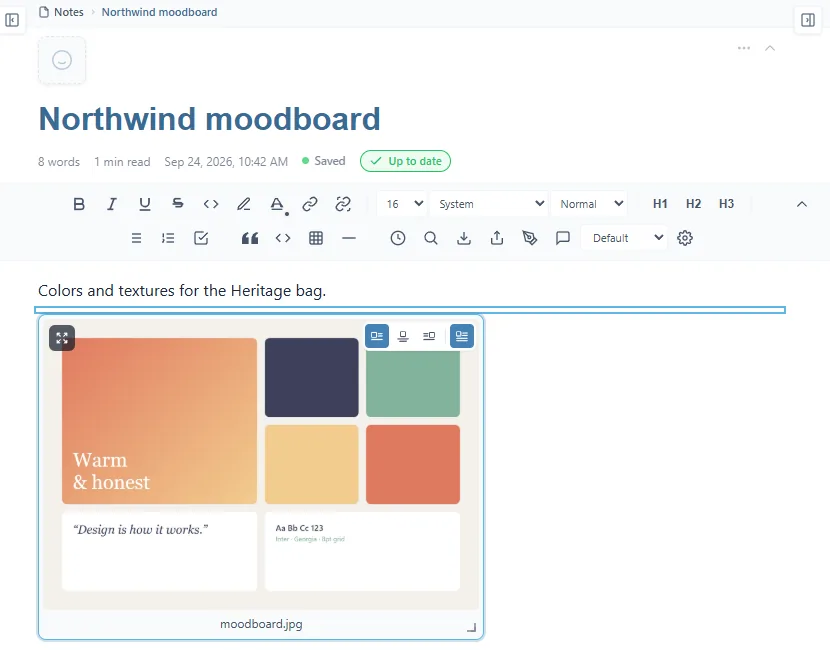Click the '8 words' count

(x=59, y=162)
